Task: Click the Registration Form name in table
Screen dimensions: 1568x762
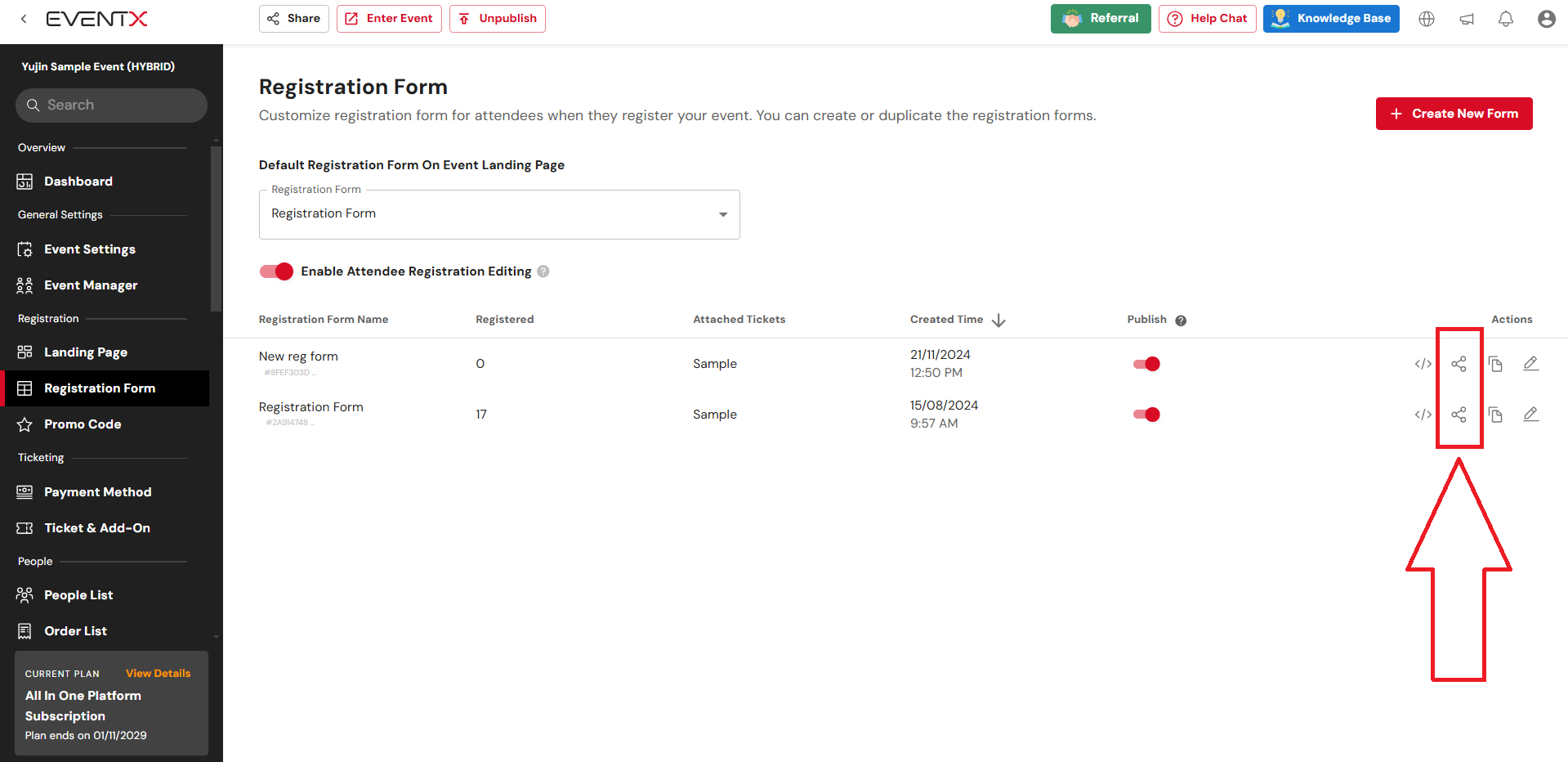Action: [x=311, y=407]
